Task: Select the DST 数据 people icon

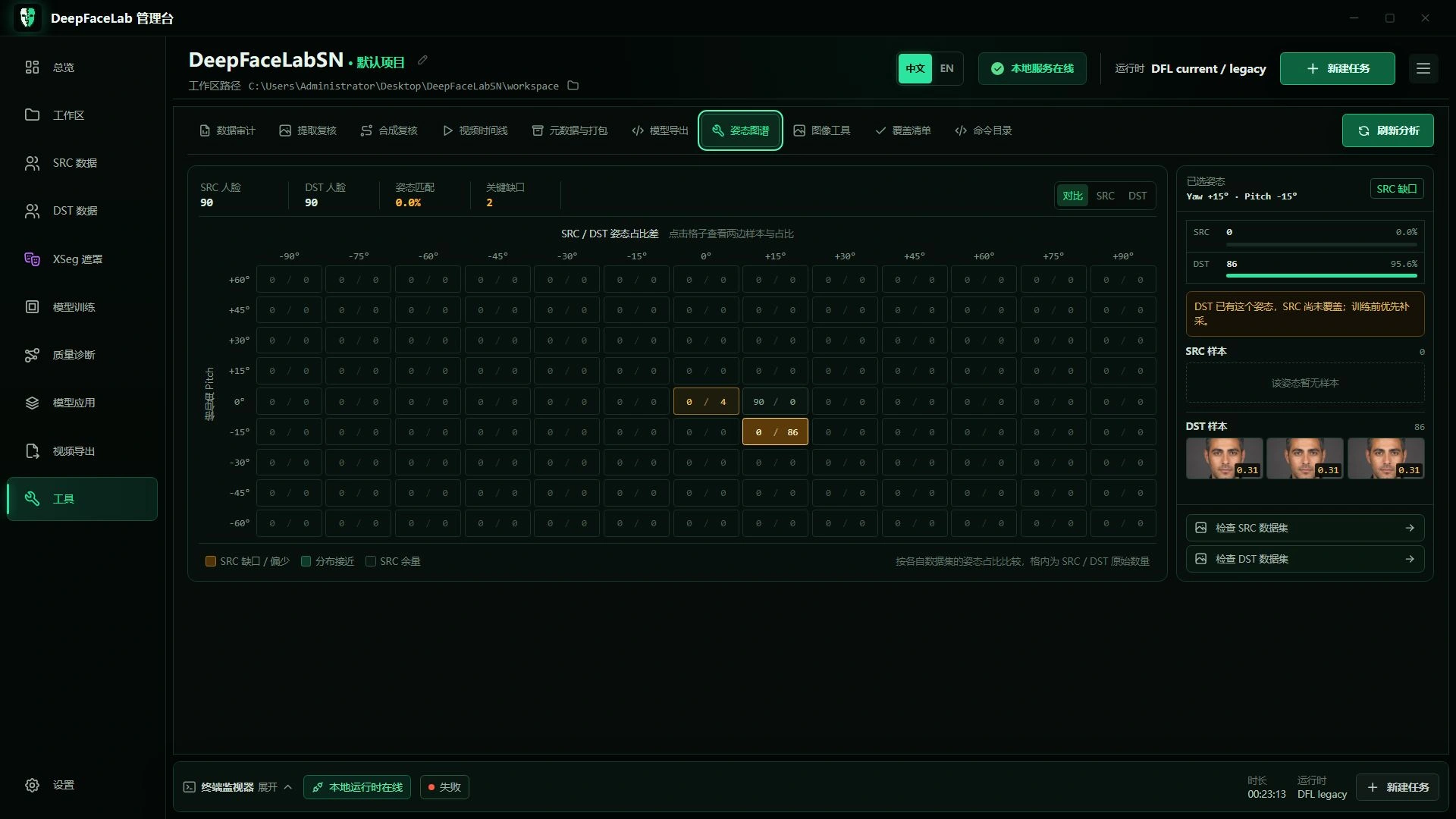Action: click(32, 211)
